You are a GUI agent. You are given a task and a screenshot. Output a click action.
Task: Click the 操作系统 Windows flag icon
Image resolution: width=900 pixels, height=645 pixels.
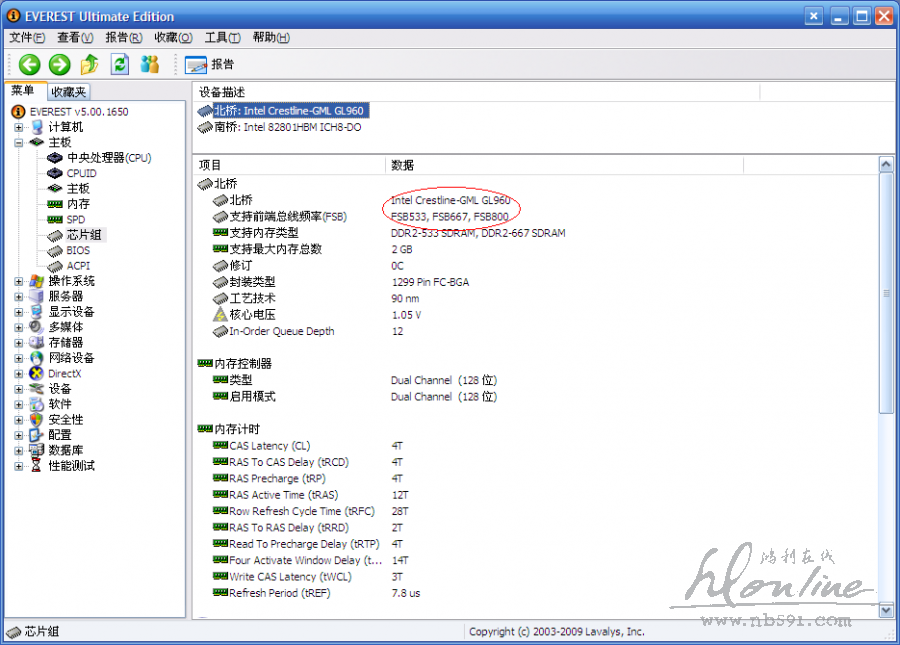(x=37, y=281)
